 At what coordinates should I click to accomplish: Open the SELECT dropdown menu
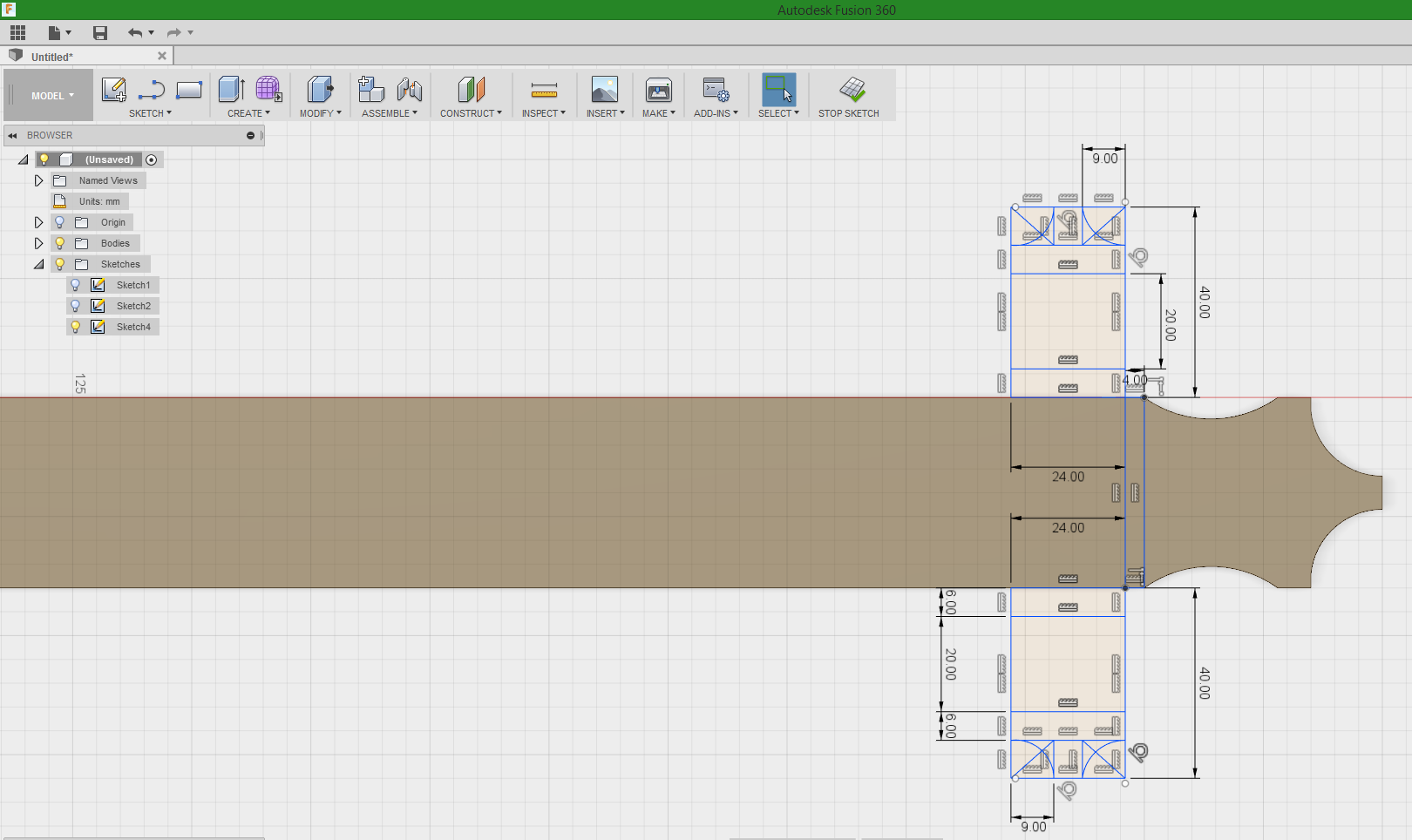(778, 113)
